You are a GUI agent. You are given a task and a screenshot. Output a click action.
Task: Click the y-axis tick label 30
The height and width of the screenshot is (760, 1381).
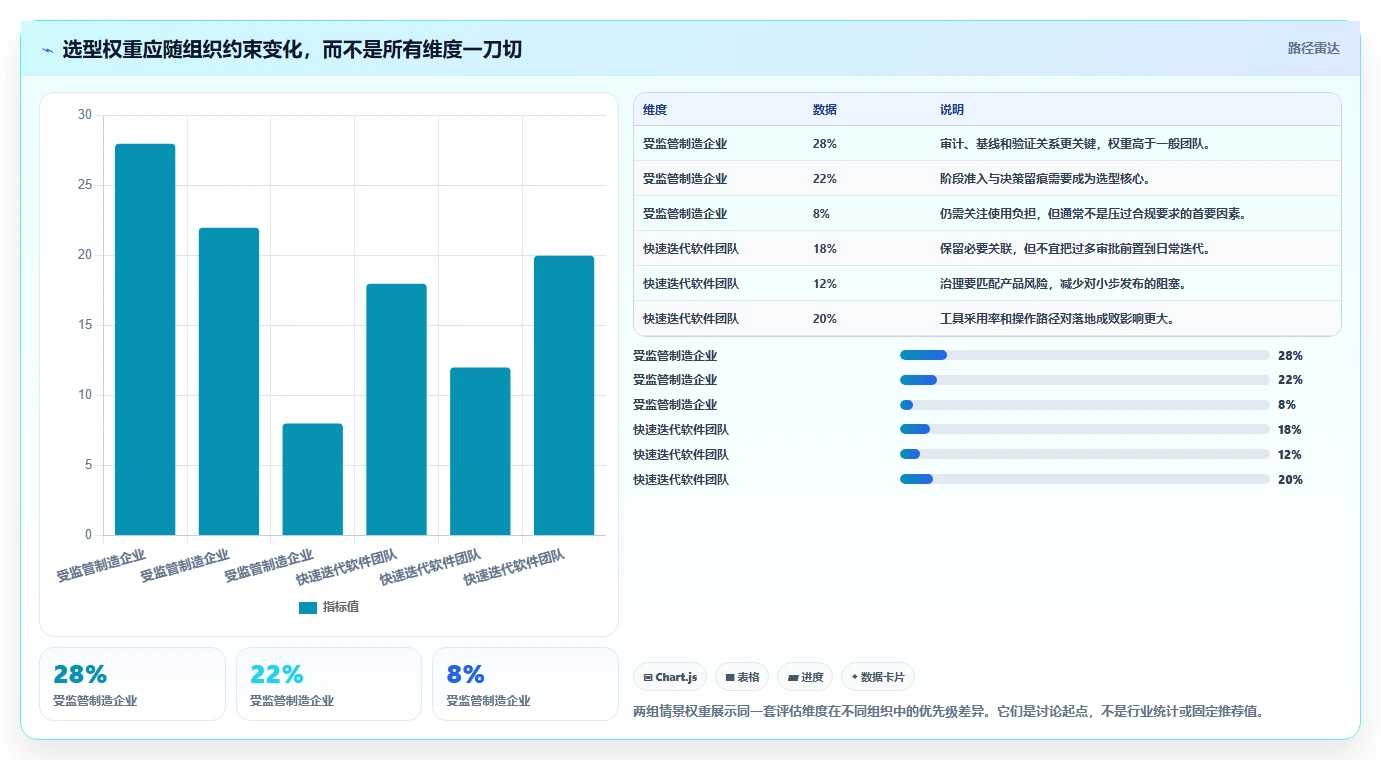tap(85, 115)
